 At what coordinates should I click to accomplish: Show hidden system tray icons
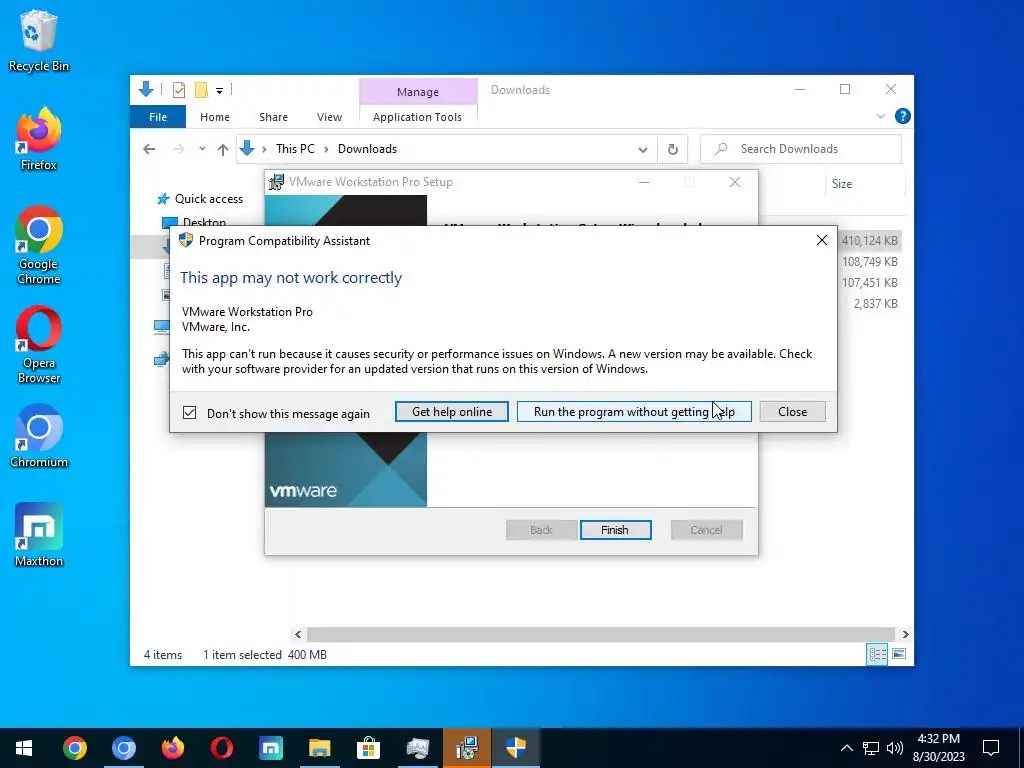pos(846,748)
